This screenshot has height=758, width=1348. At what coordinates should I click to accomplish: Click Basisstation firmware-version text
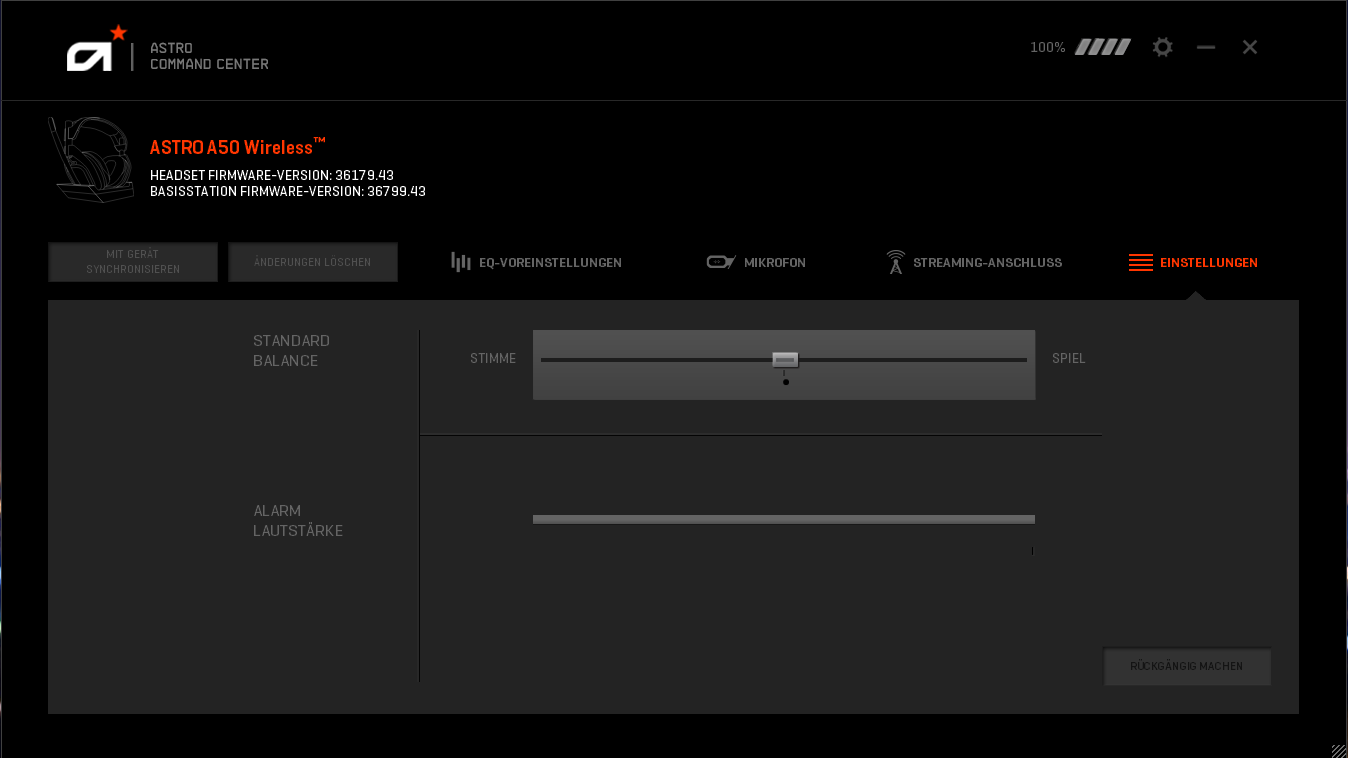point(288,192)
